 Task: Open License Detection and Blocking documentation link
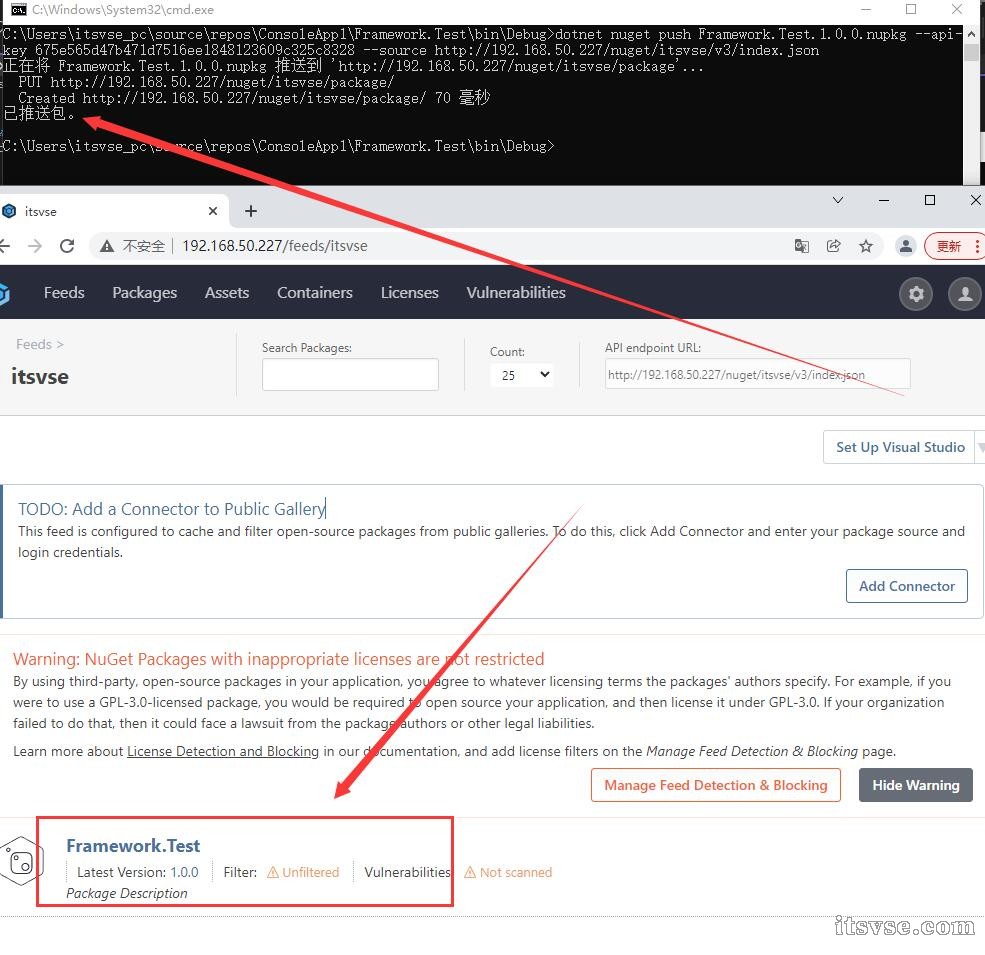click(x=223, y=751)
